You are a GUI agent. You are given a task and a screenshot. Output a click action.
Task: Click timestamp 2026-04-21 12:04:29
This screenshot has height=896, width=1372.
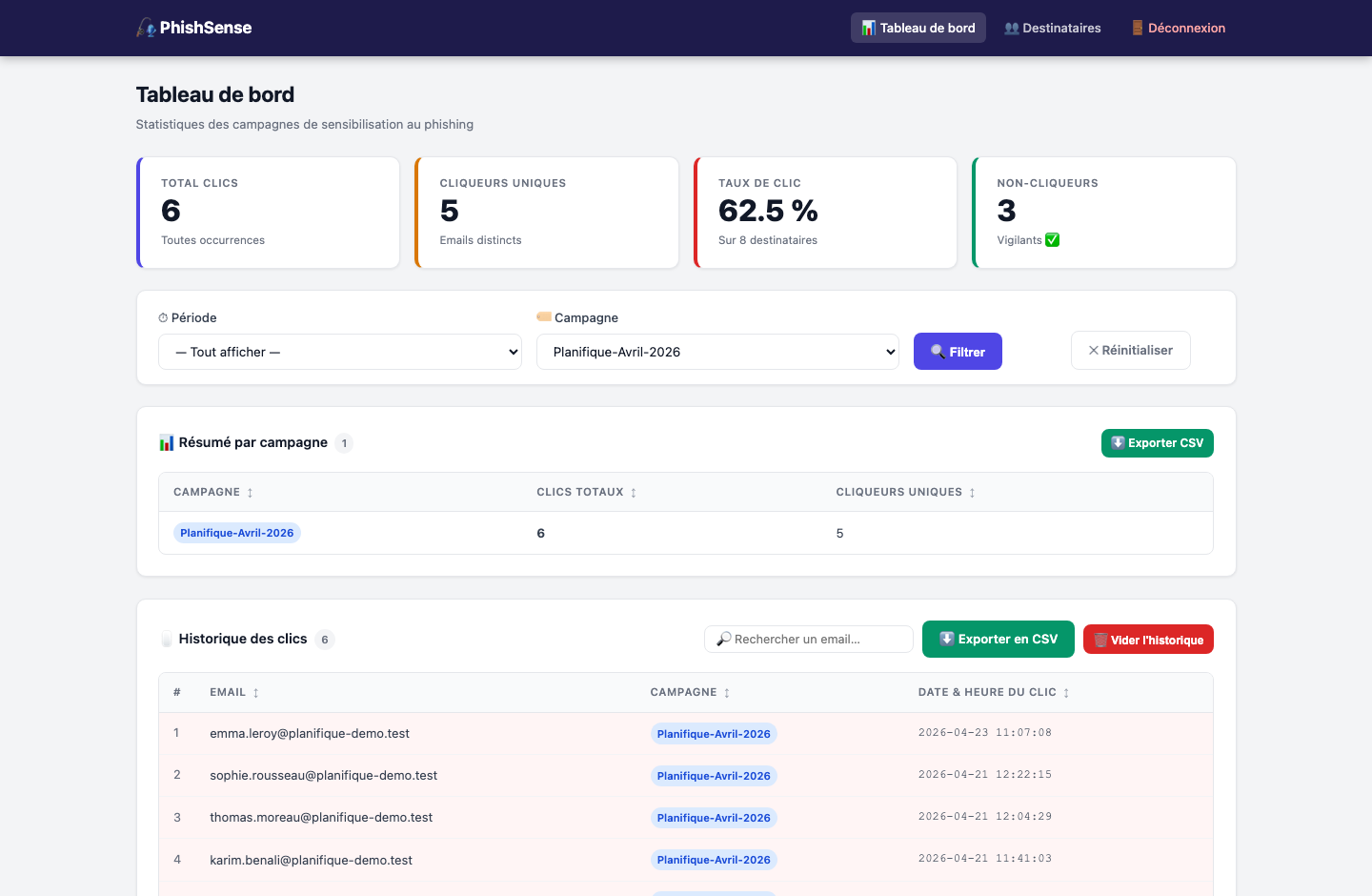click(985, 817)
